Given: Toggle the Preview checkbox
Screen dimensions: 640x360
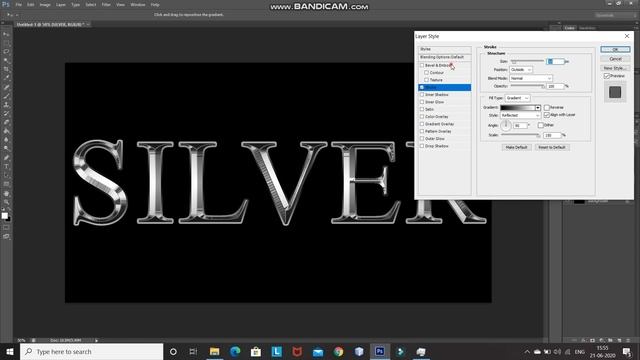Looking at the screenshot, I should pyautogui.click(x=607, y=76).
